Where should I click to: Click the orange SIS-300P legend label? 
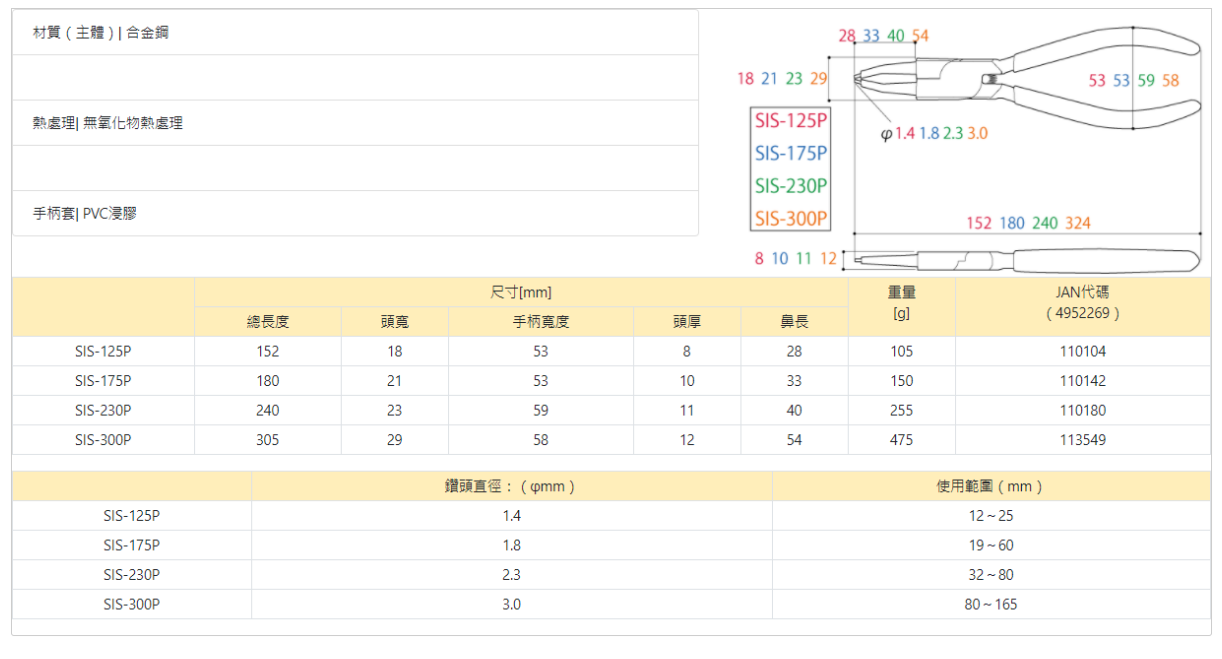791,218
